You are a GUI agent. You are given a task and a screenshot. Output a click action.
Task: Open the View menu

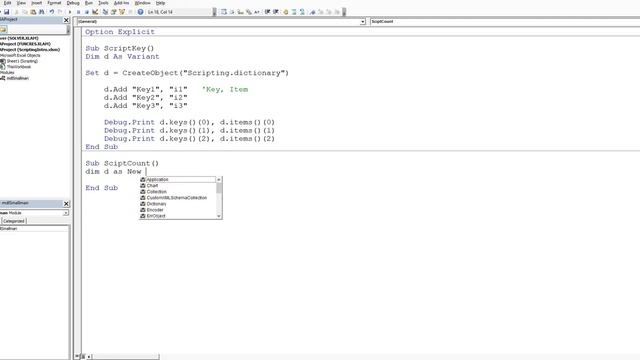(x=21, y=3)
